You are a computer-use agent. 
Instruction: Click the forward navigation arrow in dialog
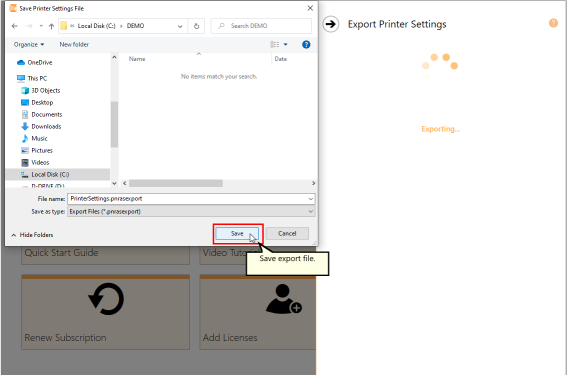point(29,26)
